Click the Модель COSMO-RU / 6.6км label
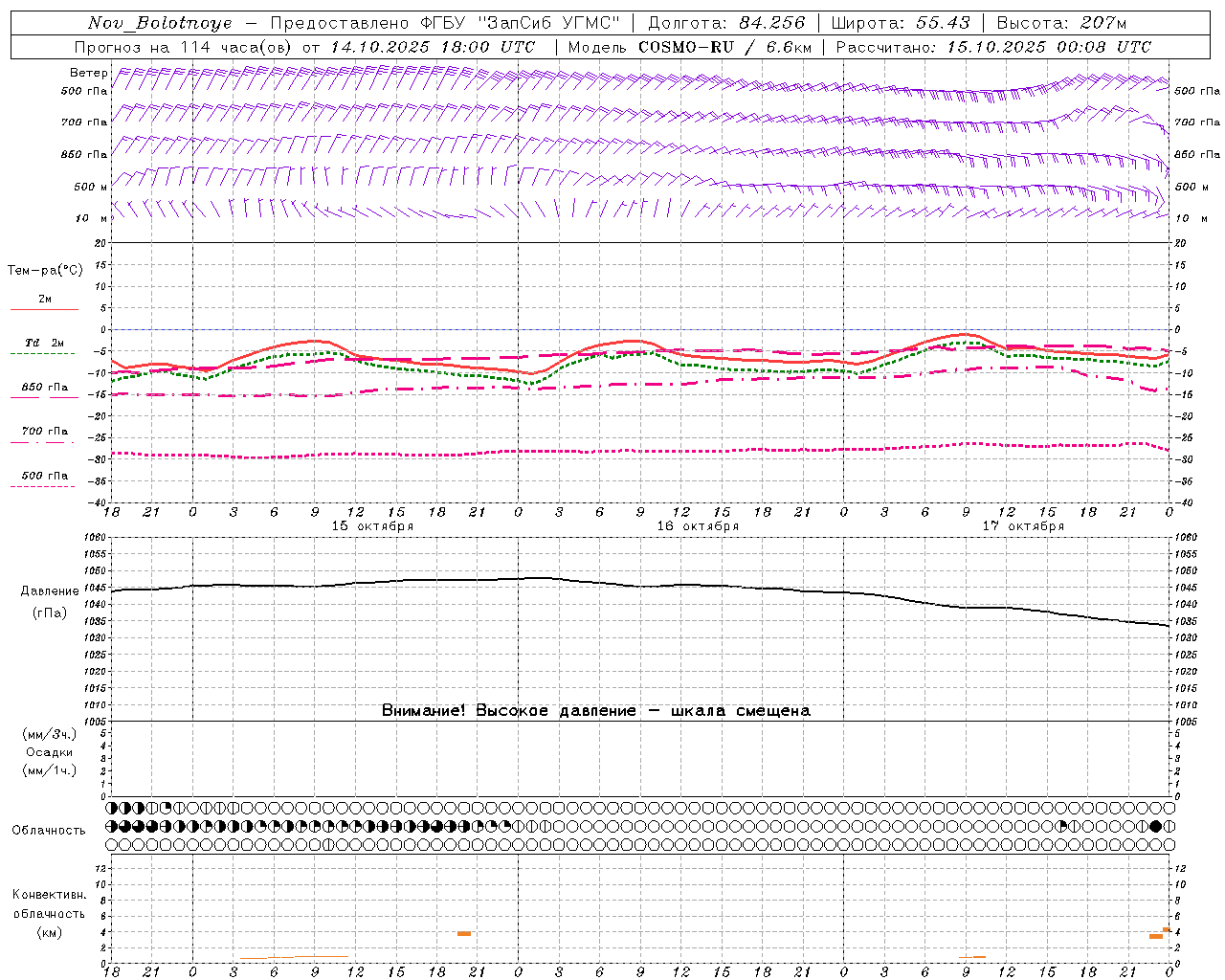This screenshot has height=980, width=1225. (690, 47)
